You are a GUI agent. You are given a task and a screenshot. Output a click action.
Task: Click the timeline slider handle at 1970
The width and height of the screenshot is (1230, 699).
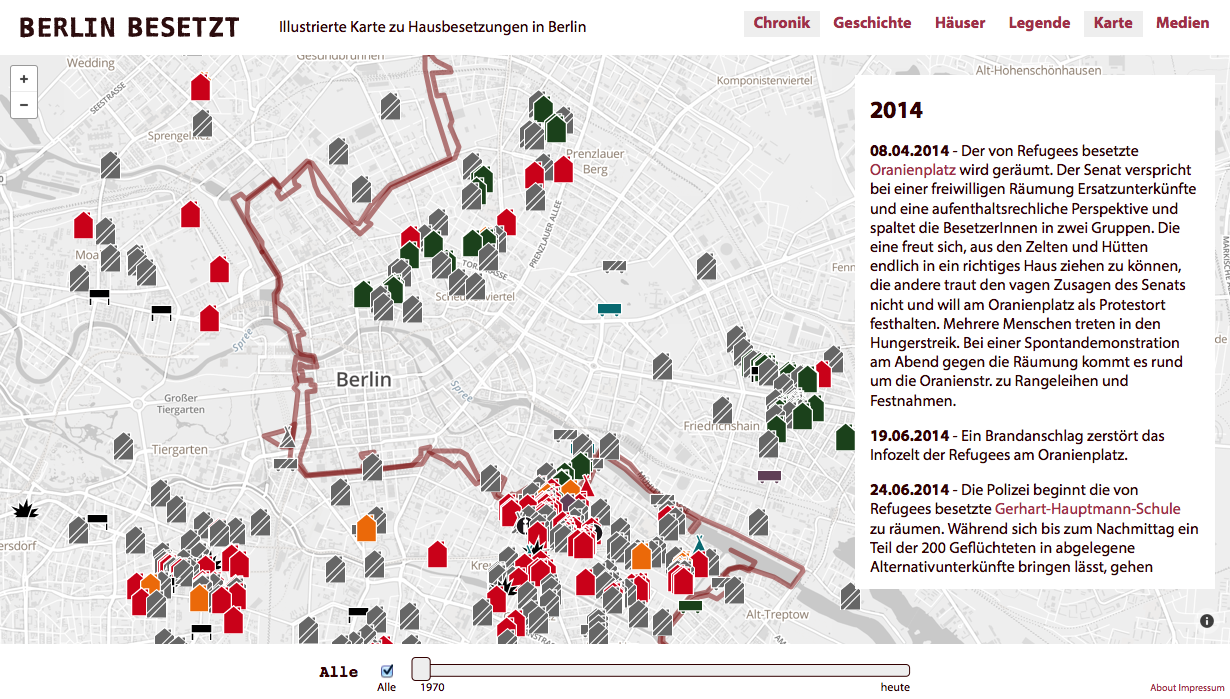[422, 670]
